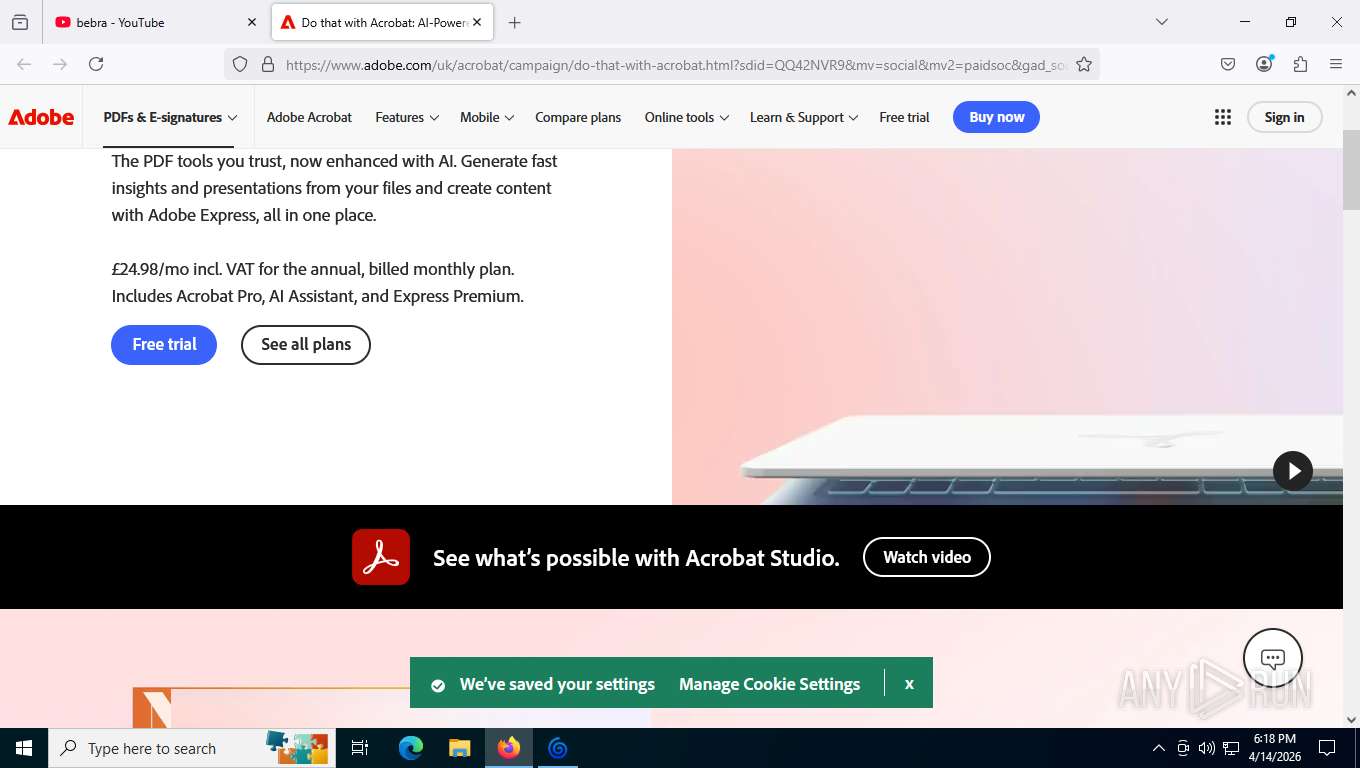Launch Microsoft Edge from the taskbar
Screen dimensions: 1360x768
click(x=411, y=748)
